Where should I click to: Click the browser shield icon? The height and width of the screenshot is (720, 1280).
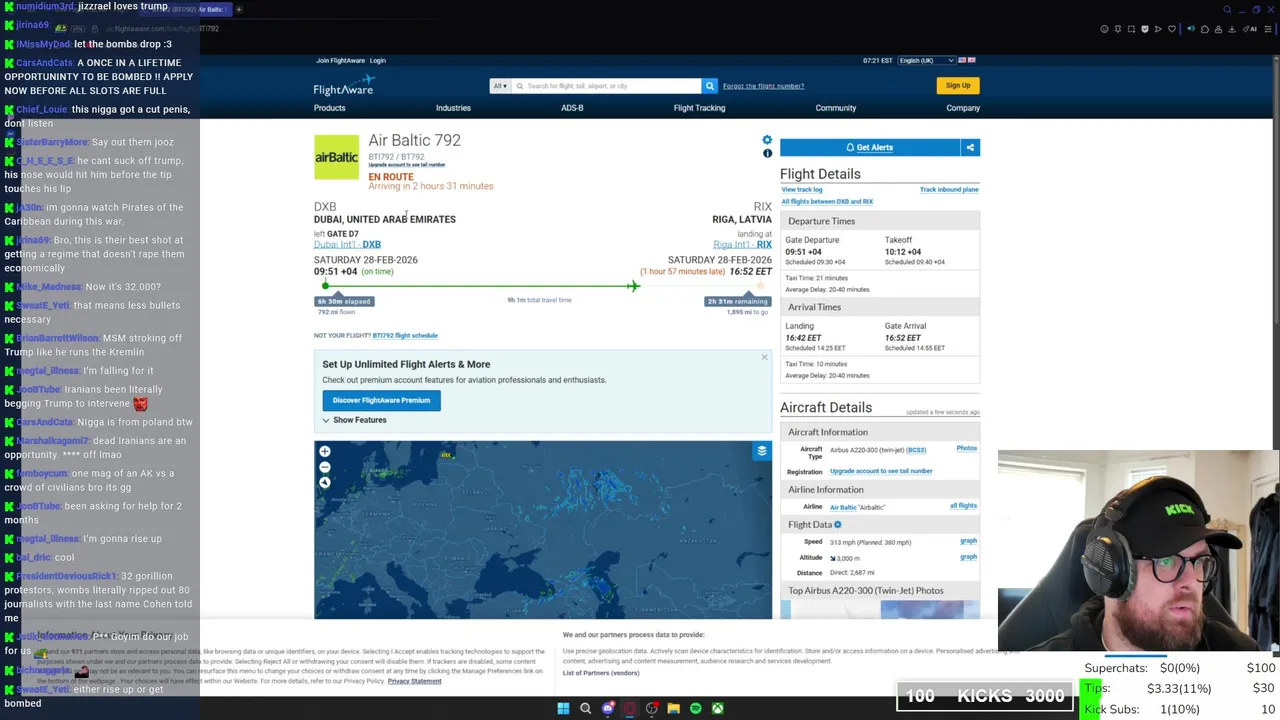click(1146, 29)
